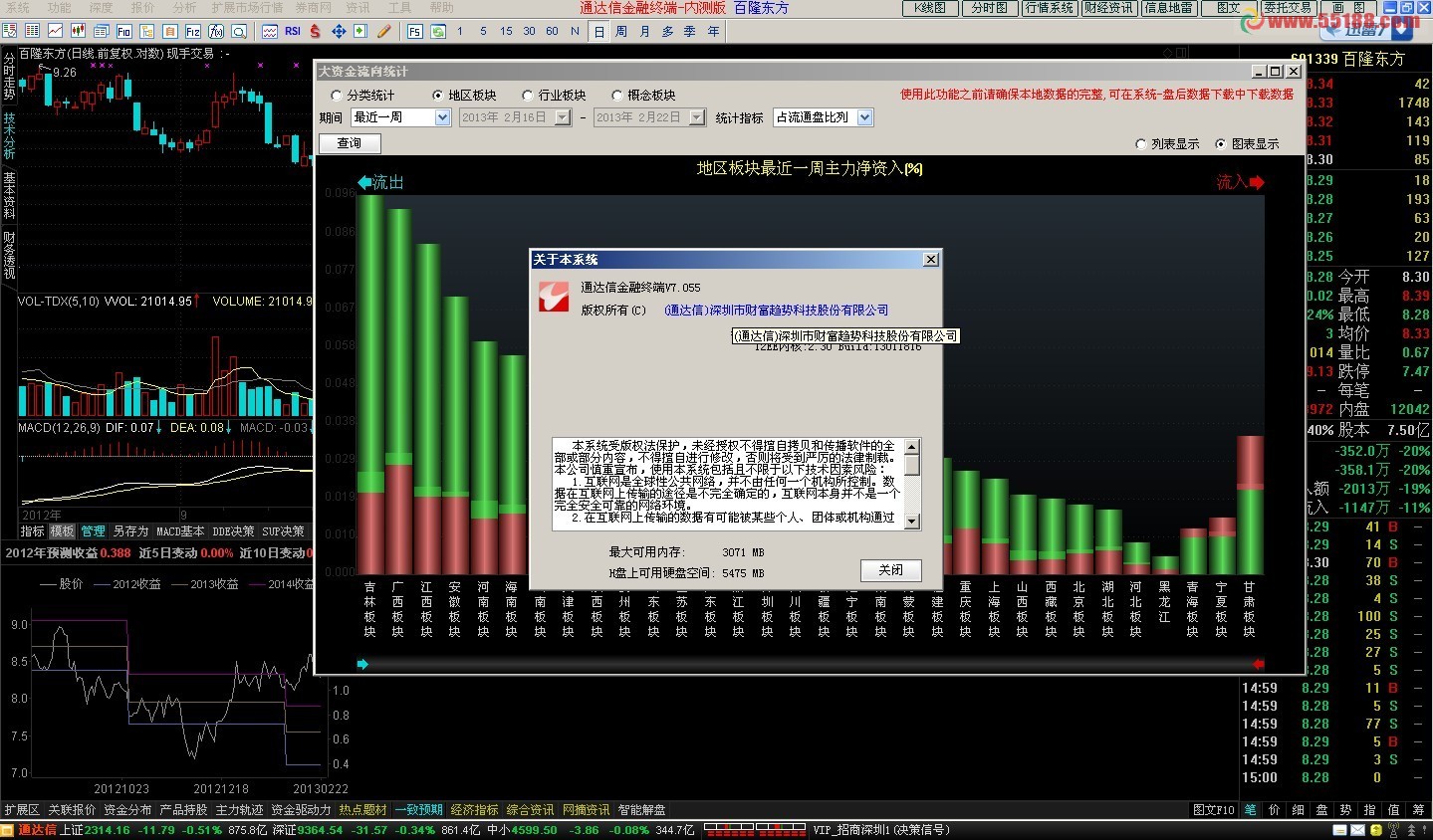Viewport: 1433px width, 840px height.
Task: Select the 月 monthly period button
Action: 644,31
